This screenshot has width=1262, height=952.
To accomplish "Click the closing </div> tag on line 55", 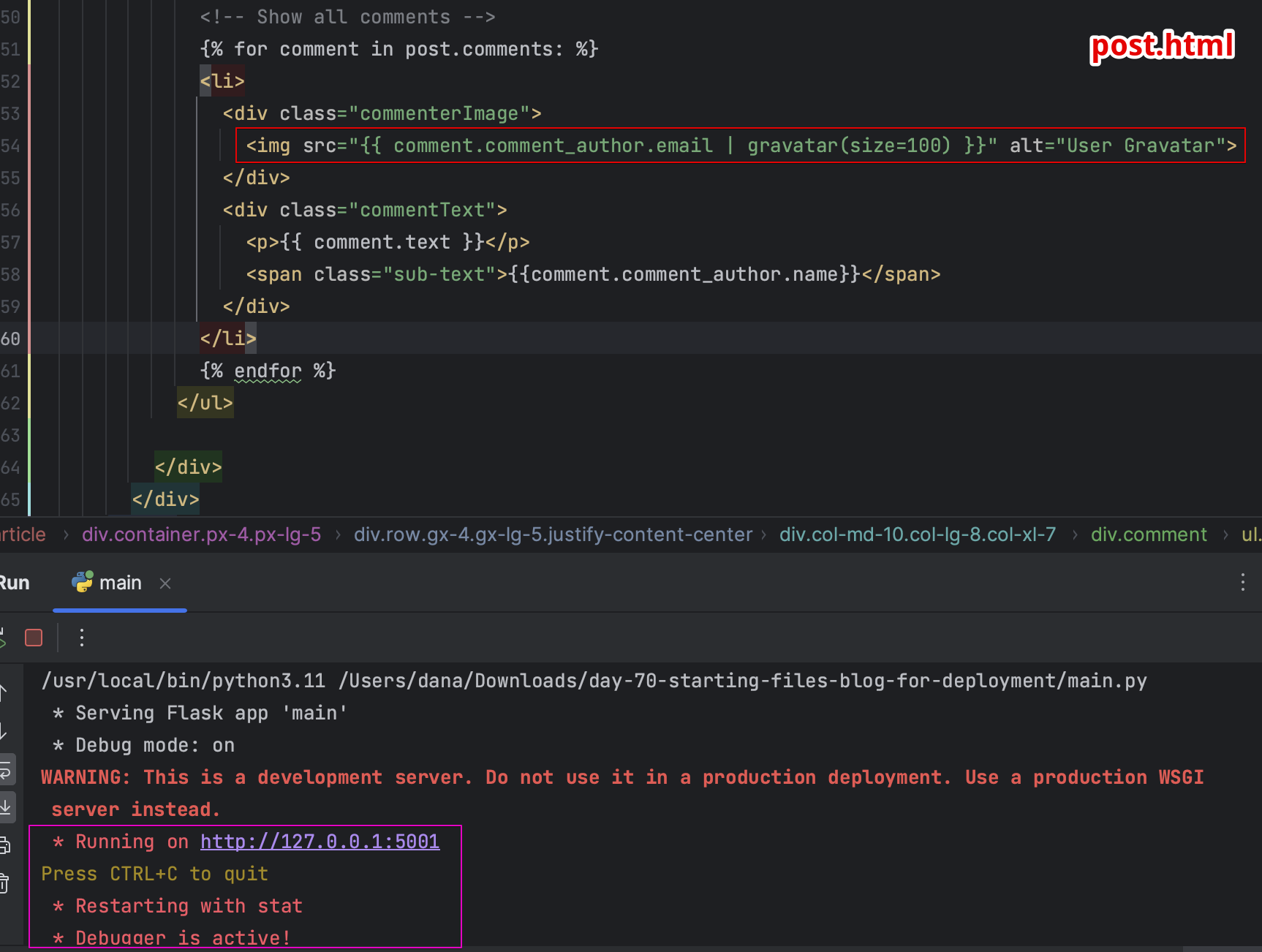I will coord(257,178).
